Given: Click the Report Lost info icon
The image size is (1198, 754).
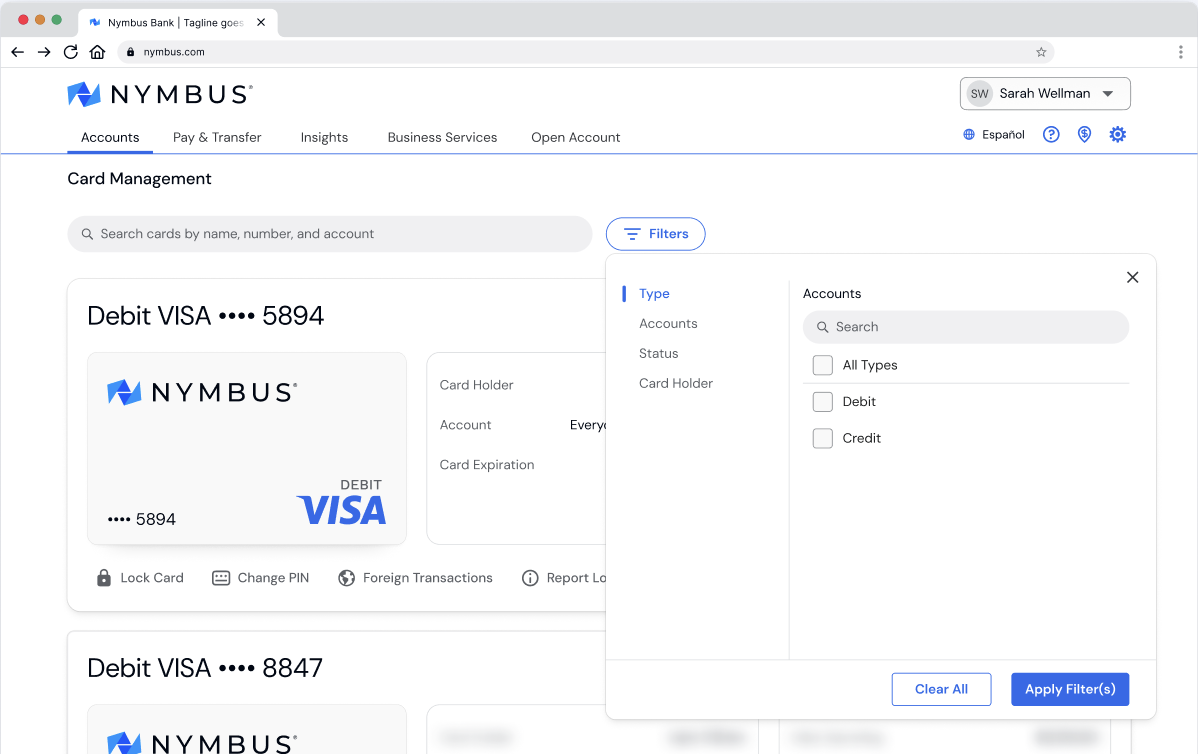Looking at the screenshot, I should click(529, 578).
